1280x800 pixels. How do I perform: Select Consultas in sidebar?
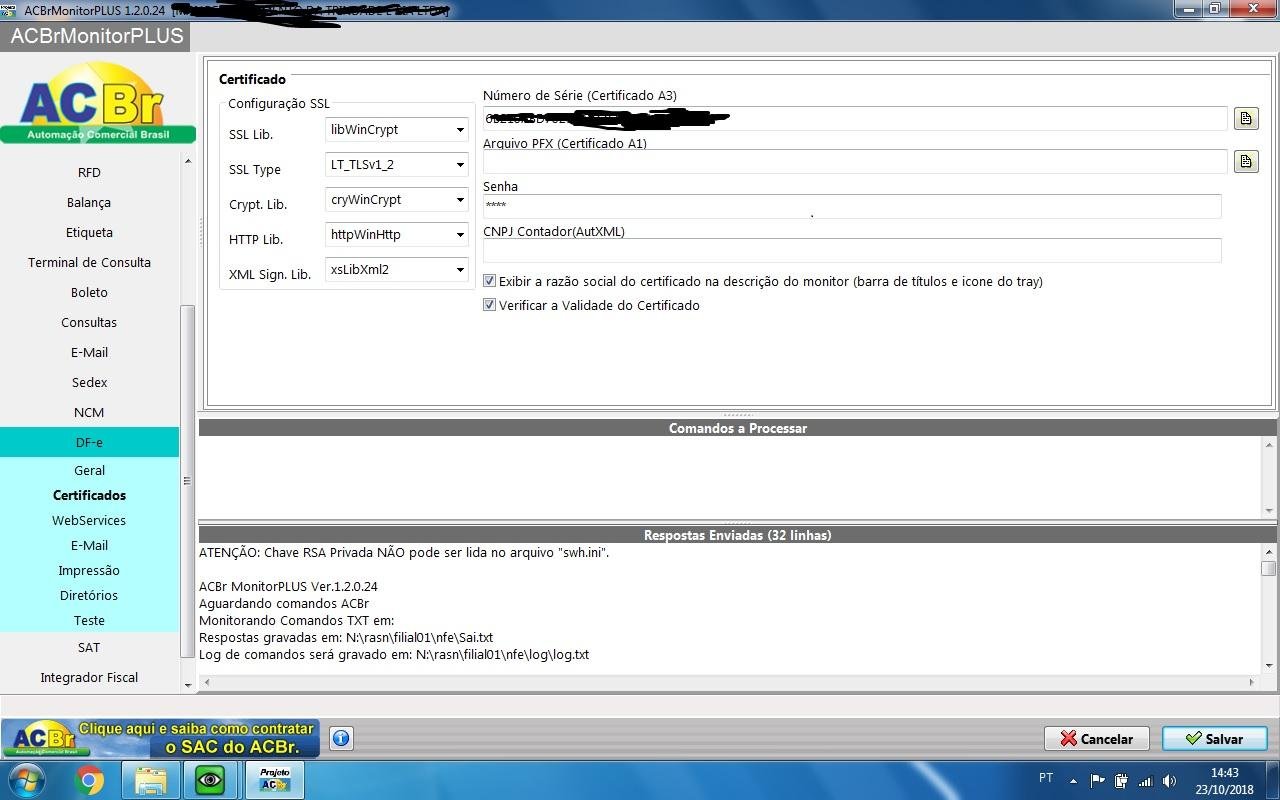pyautogui.click(x=89, y=322)
